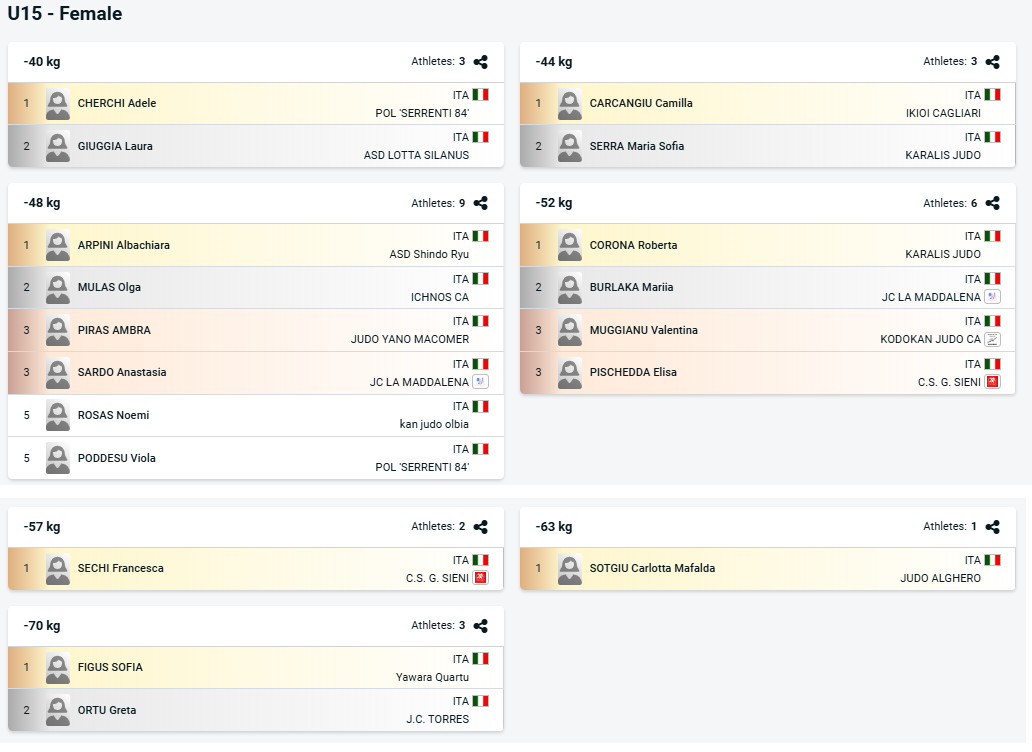Open athlete CORONA Roberta's profile
This screenshot has width=1032, height=752.
coord(633,245)
